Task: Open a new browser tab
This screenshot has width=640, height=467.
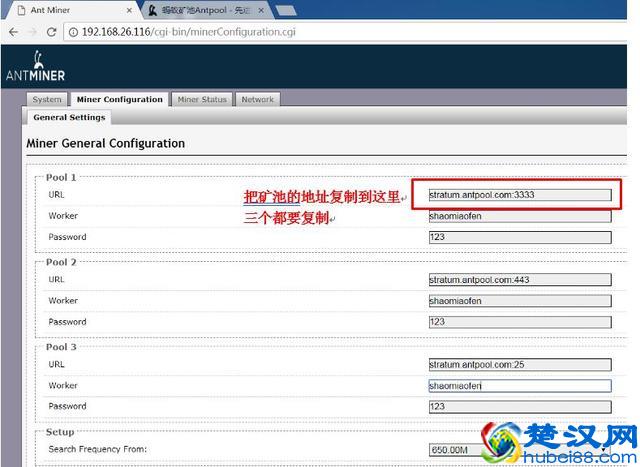Action: click(286, 10)
